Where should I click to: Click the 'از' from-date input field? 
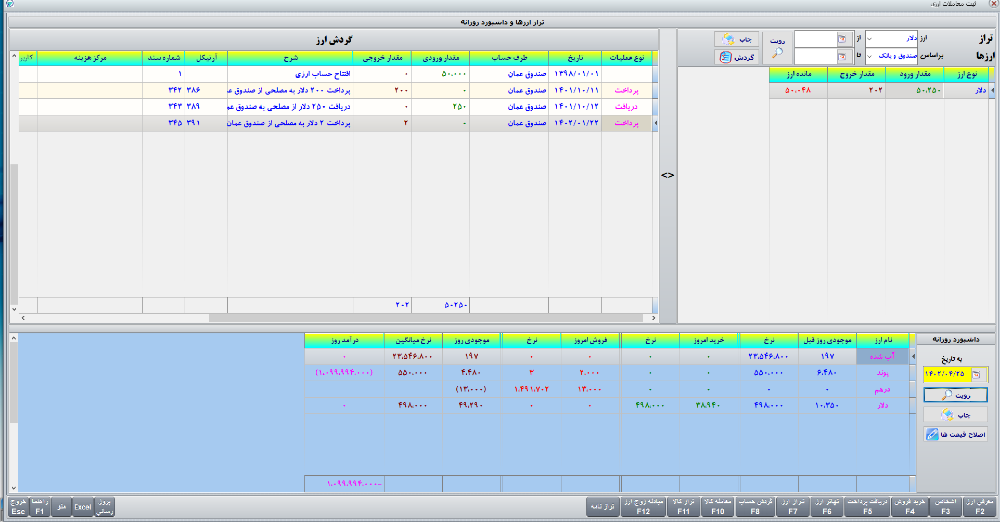click(816, 40)
